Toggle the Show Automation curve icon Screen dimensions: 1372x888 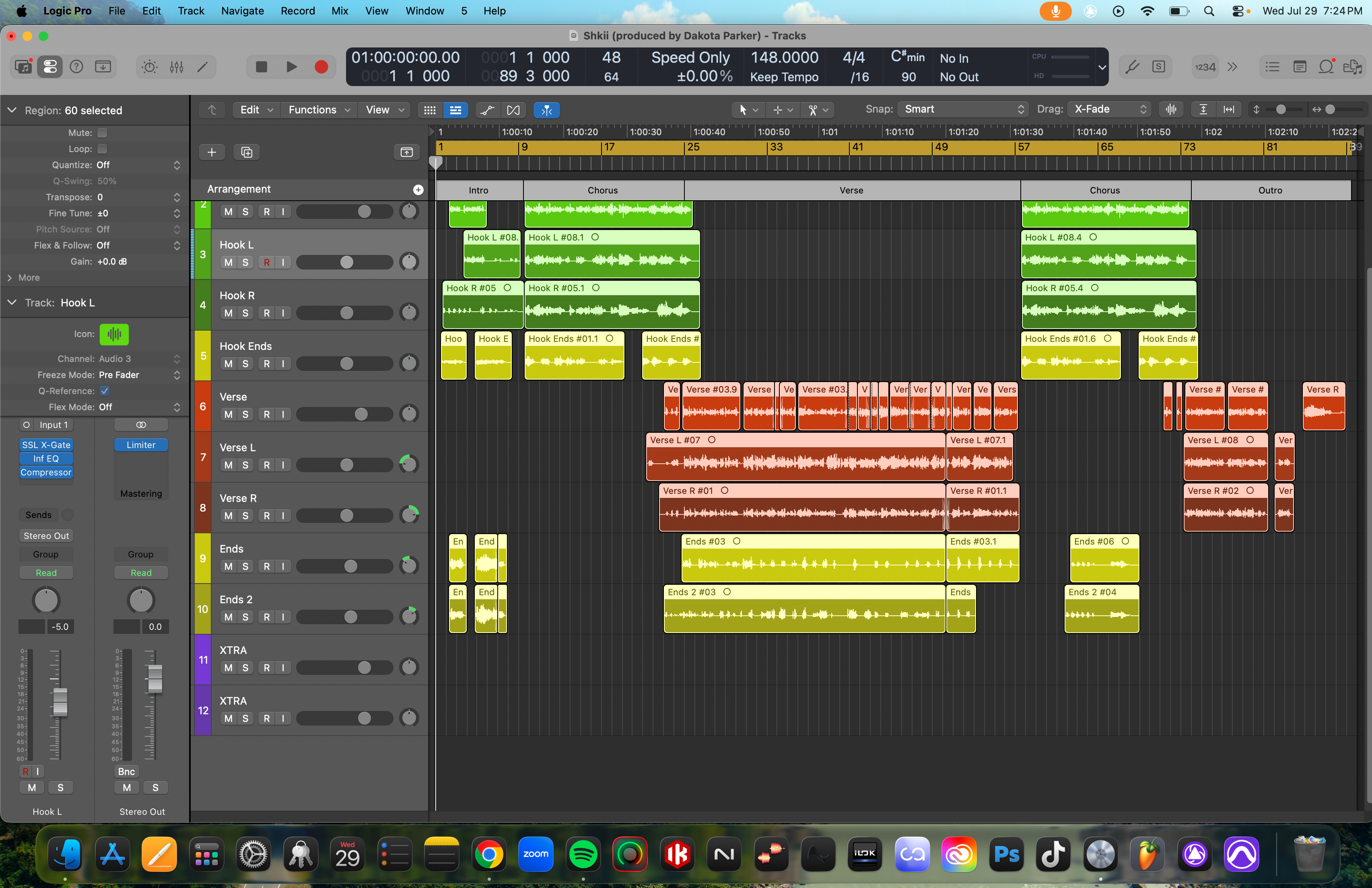pos(488,110)
